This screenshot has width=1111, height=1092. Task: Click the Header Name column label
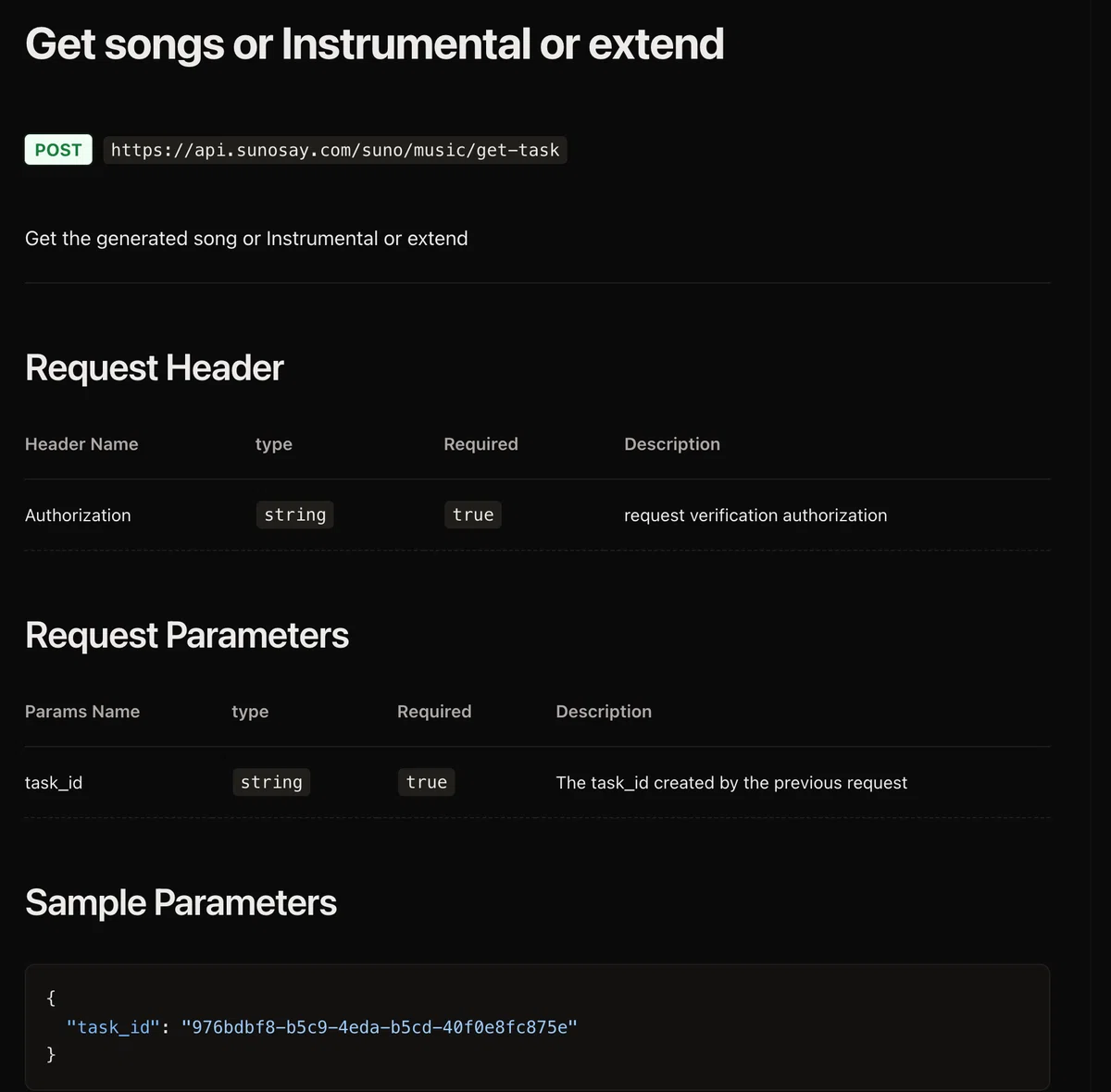coord(81,444)
